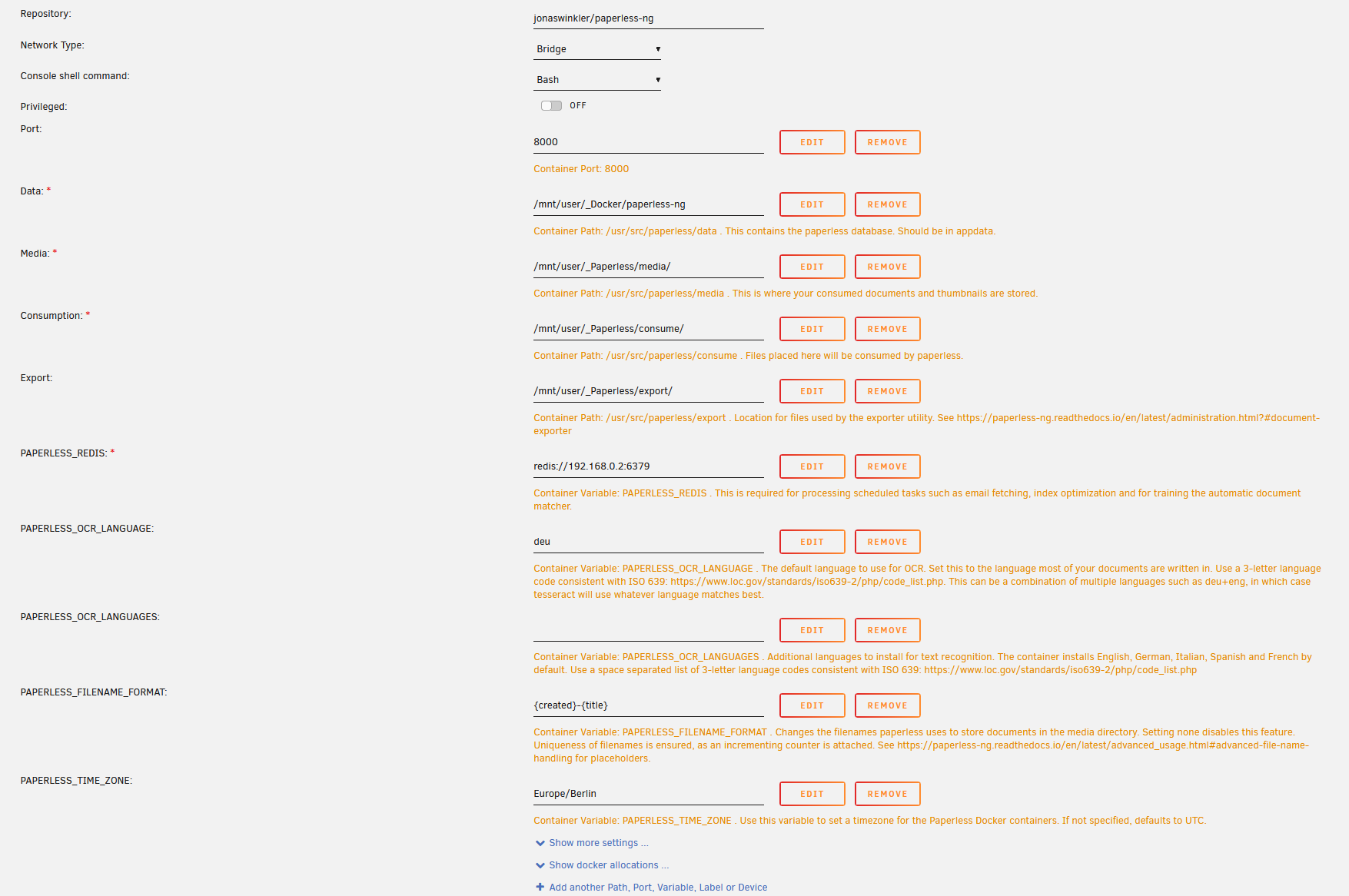Focus the Consumption path field
This screenshot has width=1349, height=896.
(649, 329)
